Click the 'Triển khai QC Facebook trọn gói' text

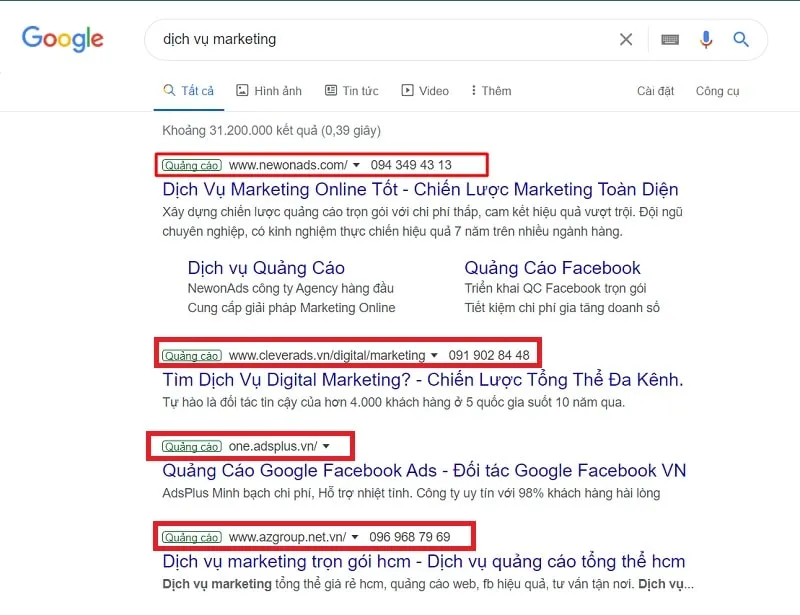(x=555, y=288)
